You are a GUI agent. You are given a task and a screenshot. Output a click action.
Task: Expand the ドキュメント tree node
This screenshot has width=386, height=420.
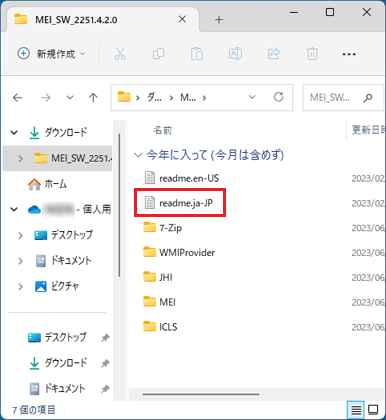click(x=20, y=261)
